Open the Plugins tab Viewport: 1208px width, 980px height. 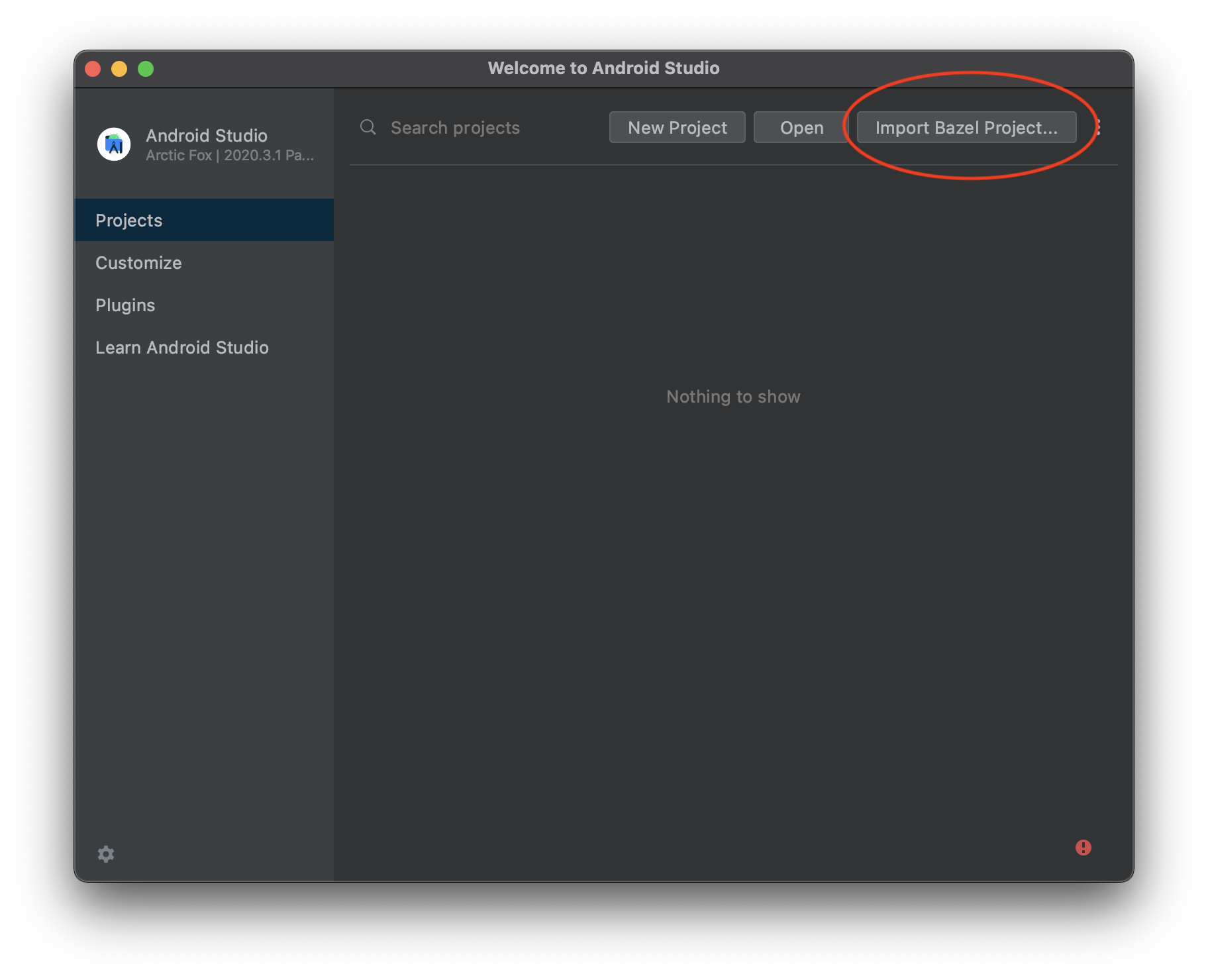[204, 305]
